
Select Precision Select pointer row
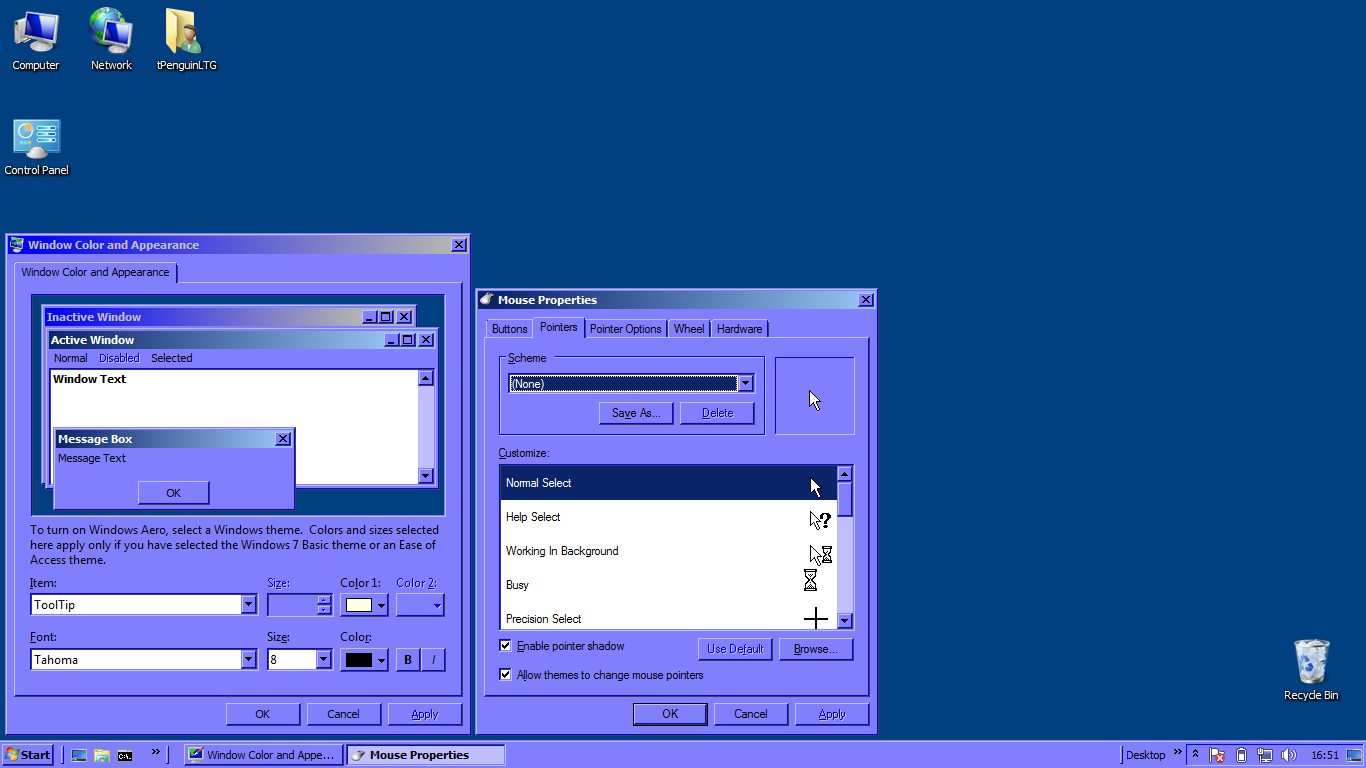[x=668, y=616]
